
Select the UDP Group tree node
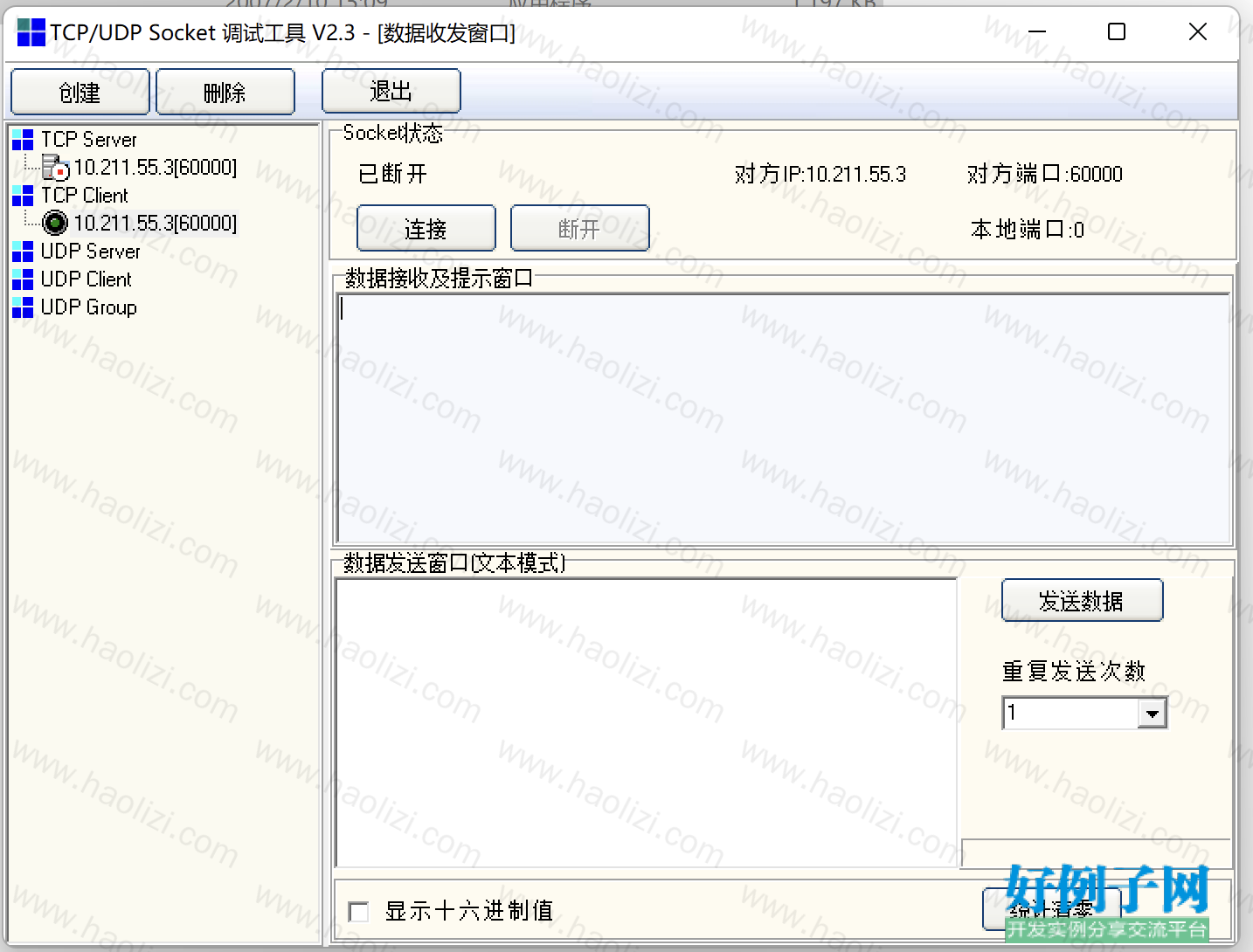tap(89, 307)
